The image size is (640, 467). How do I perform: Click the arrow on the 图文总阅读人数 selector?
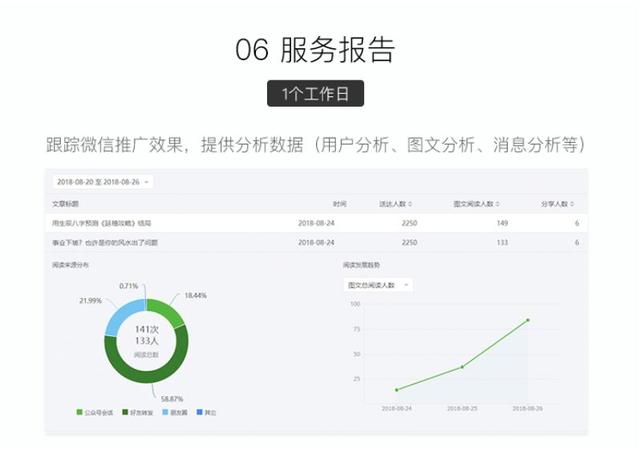click(x=406, y=285)
